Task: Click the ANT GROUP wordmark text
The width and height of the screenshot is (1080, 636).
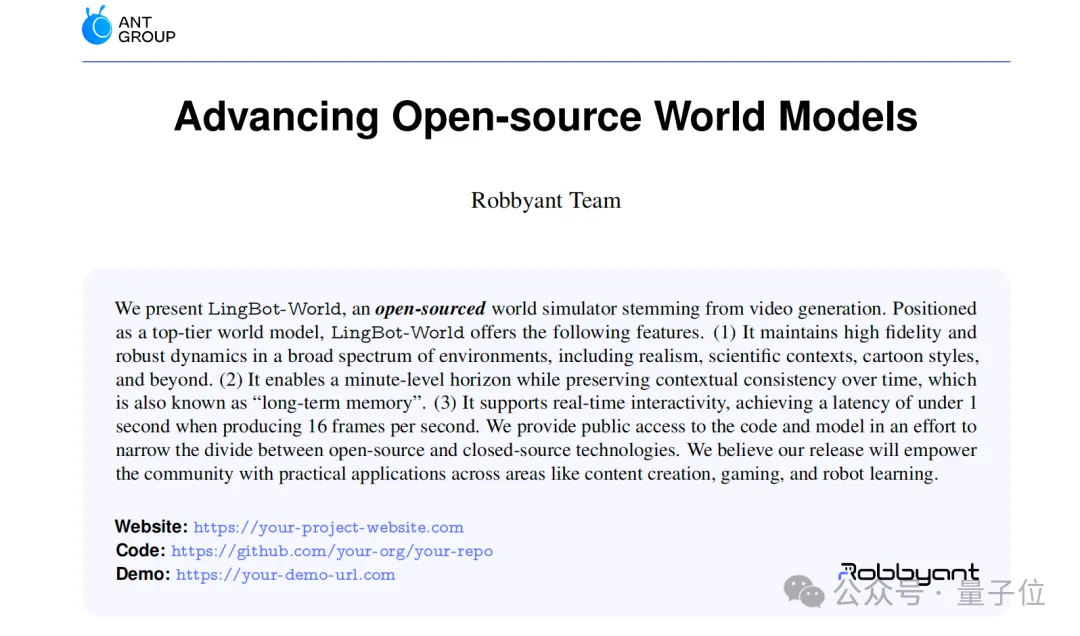Action: click(x=146, y=29)
